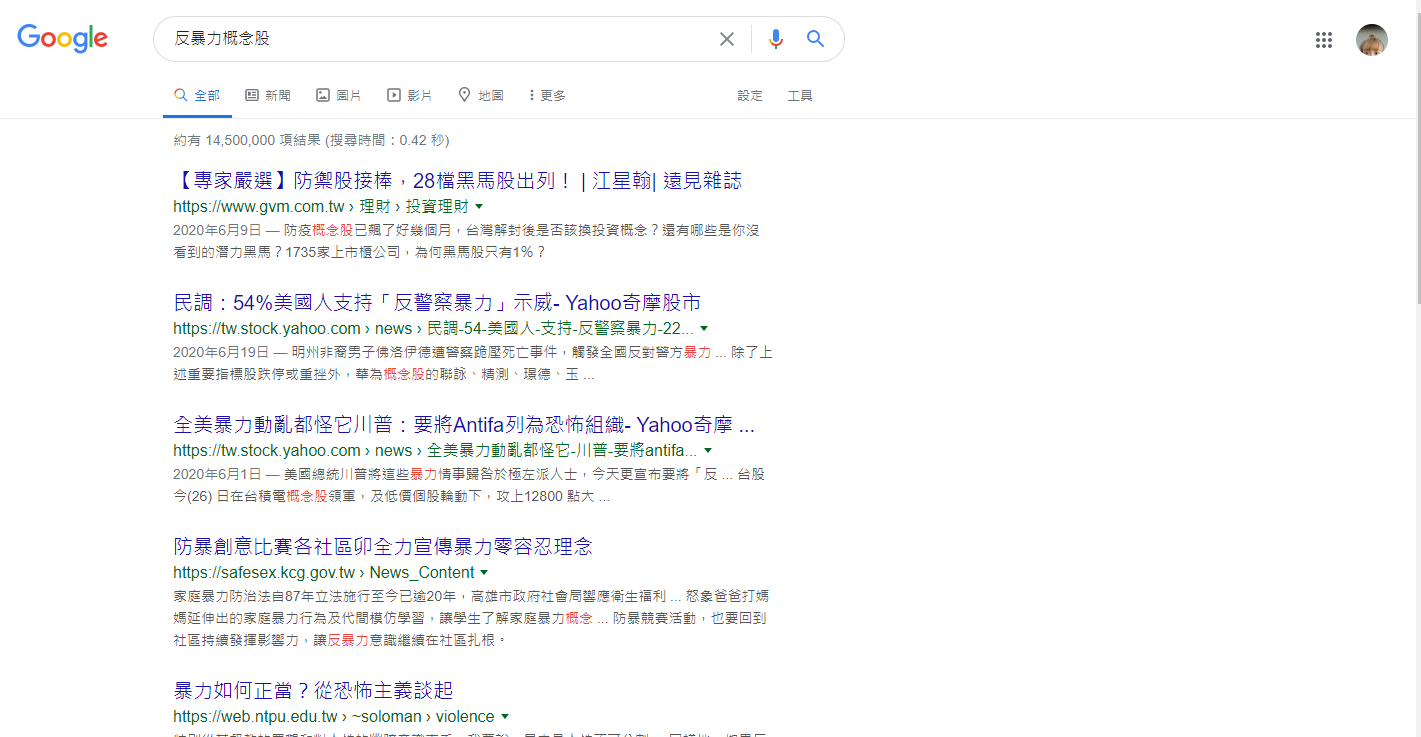Open 全美暴力動亂都怪它 result link

coord(464,425)
